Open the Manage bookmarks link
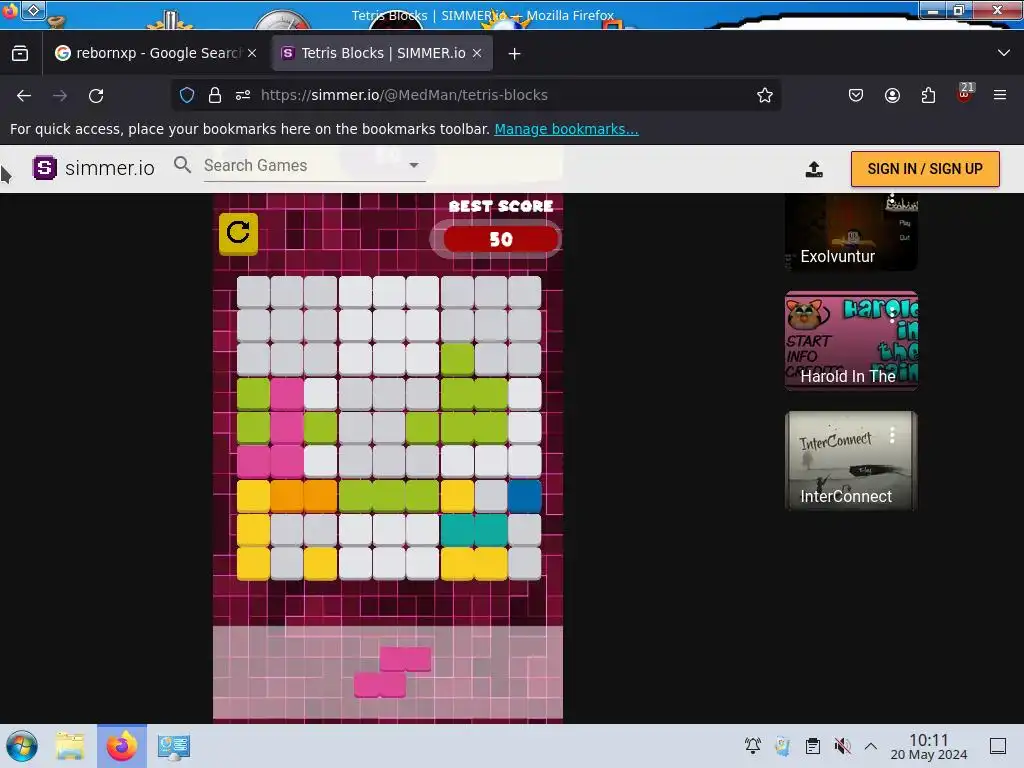Viewport: 1024px width, 768px height. (566, 129)
